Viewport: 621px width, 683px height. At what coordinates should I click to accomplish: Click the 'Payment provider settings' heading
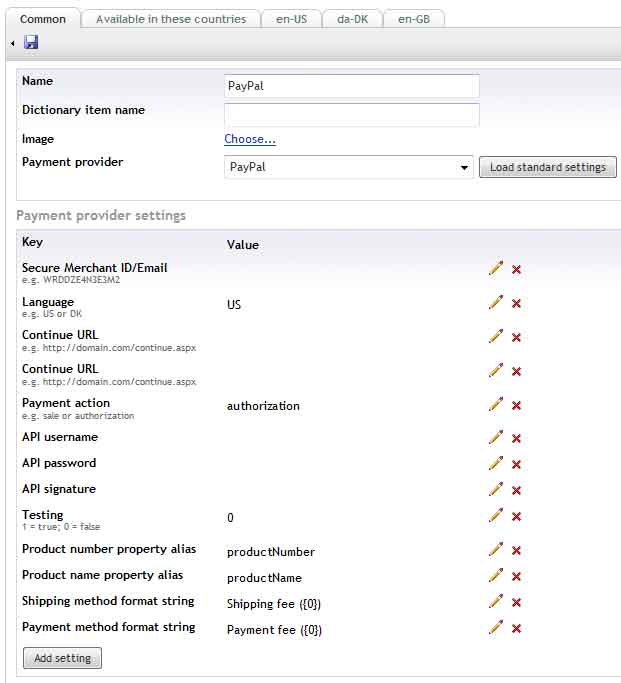(x=101, y=215)
